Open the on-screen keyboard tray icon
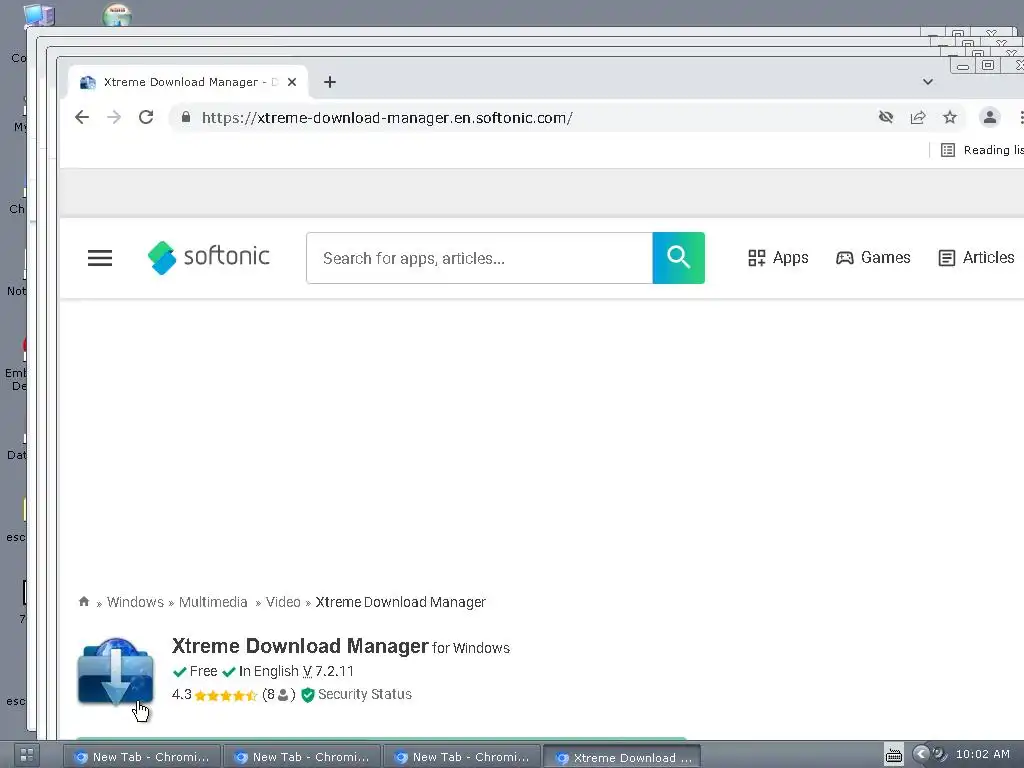 893,756
